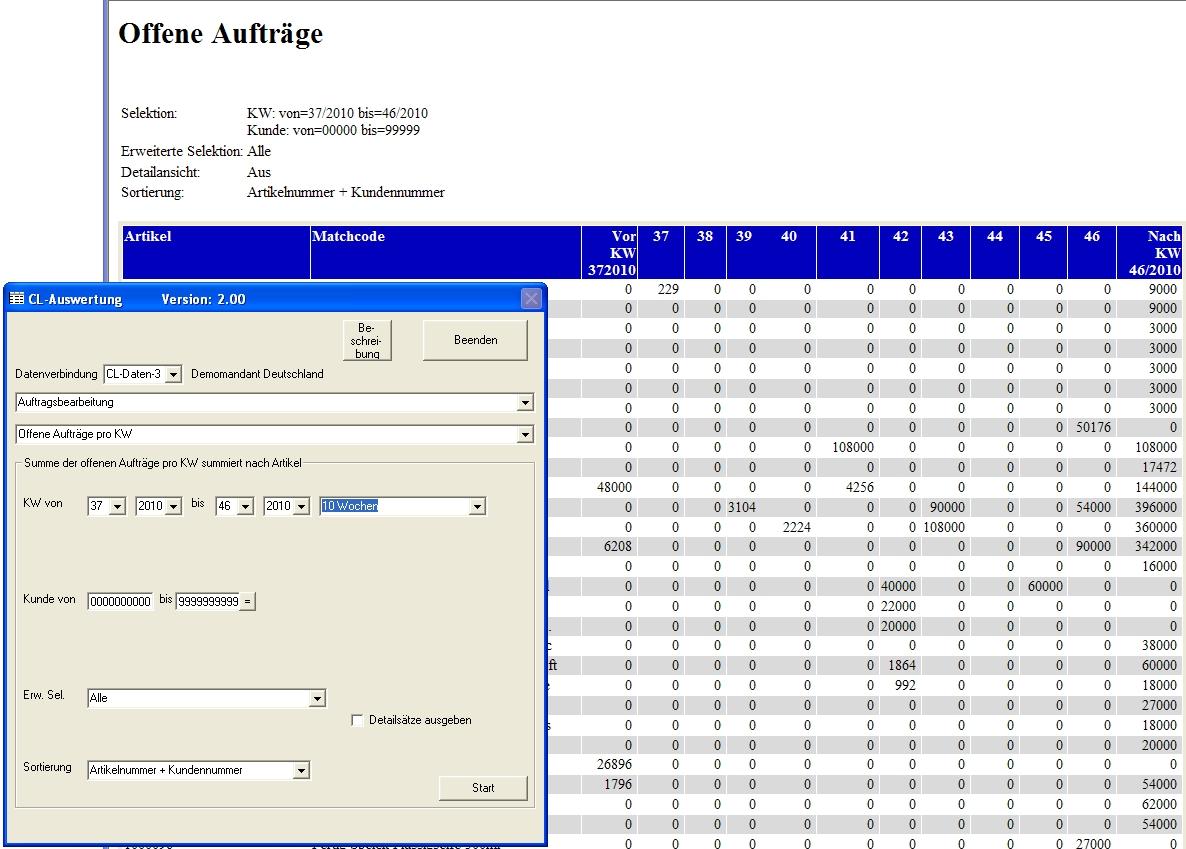Click the value 144000 in Nach KW column

tap(1156, 487)
